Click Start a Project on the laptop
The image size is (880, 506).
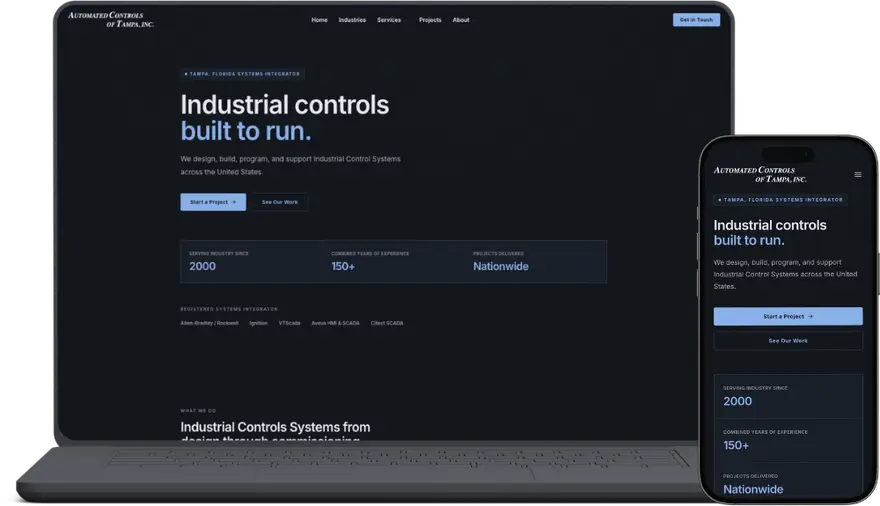[x=213, y=202]
